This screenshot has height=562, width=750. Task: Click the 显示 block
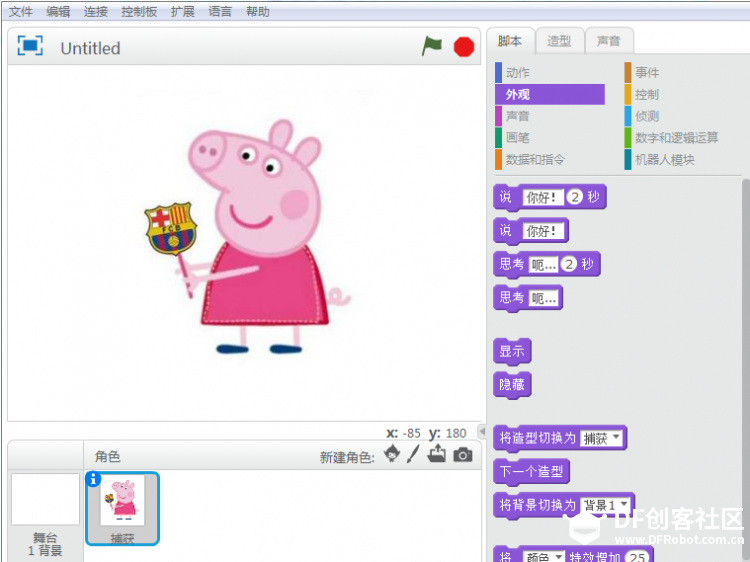tap(512, 352)
